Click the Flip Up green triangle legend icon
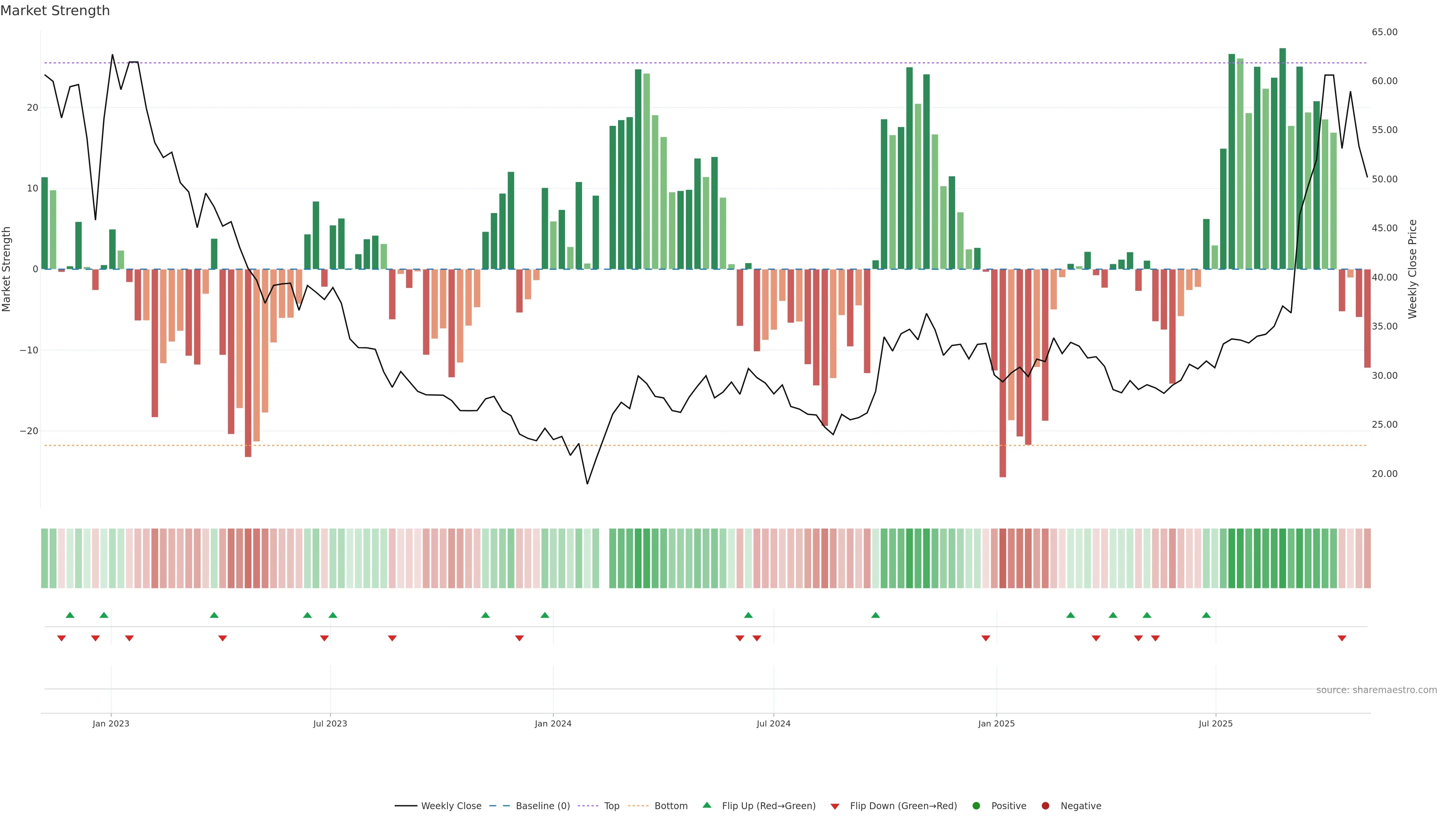Image resolution: width=1456 pixels, height=819 pixels. tap(706, 805)
